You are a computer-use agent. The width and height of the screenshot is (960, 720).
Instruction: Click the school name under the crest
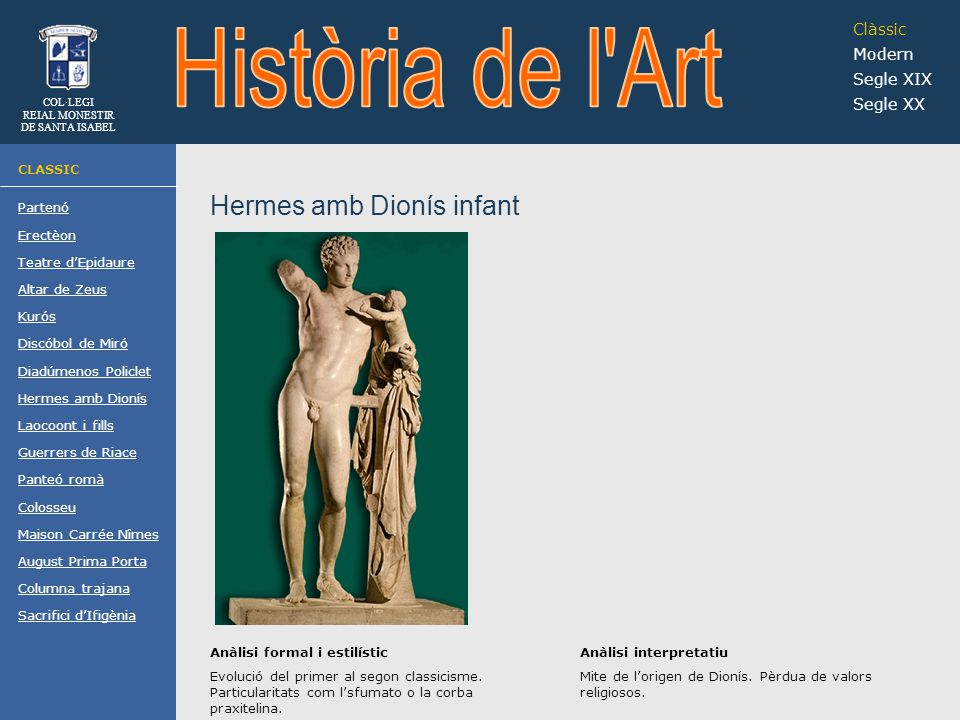[68, 115]
